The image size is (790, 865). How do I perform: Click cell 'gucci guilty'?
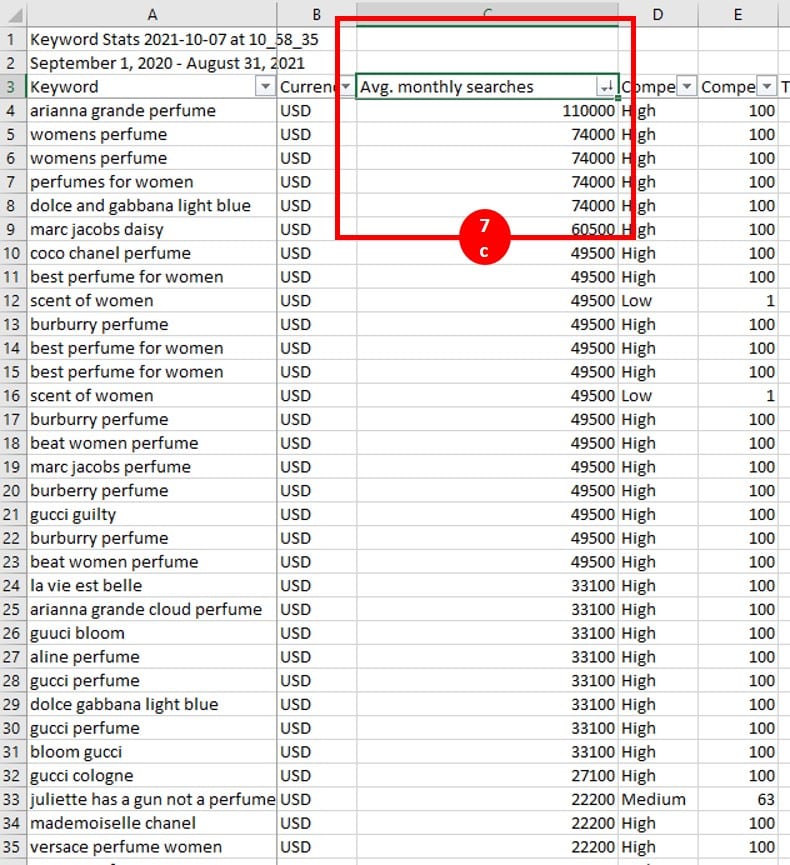coord(152,514)
